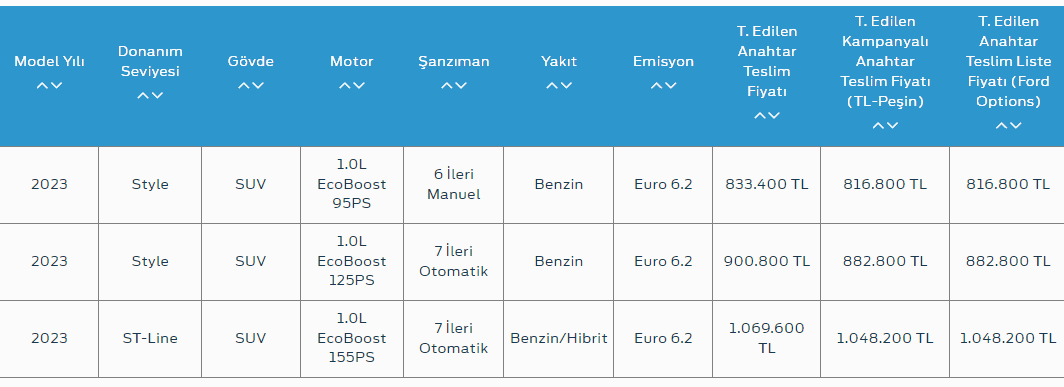The height and width of the screenshot is (387, 1064).
Task: Sort descending by Kampanyalı Anahtar Teslim Fiyatı
Action: tap(892, 126)
